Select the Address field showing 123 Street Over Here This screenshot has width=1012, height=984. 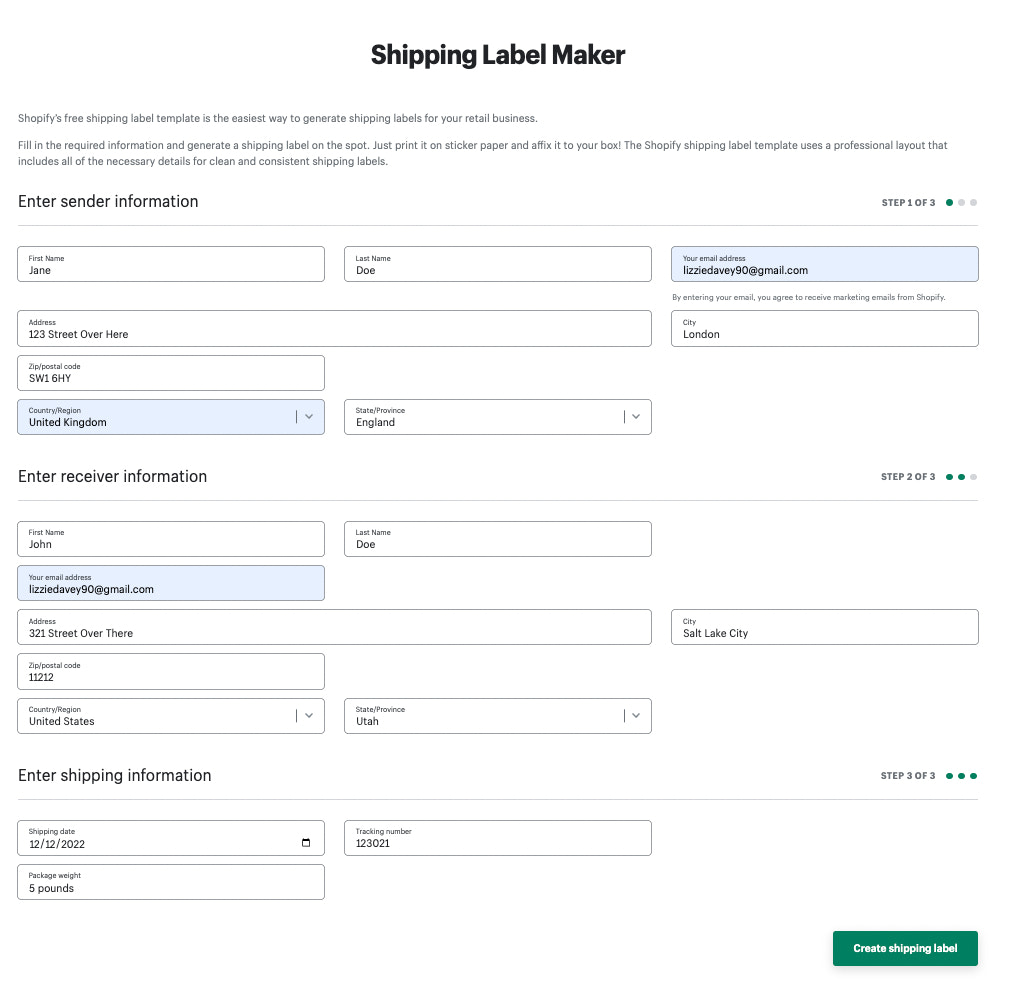[333, 328]
